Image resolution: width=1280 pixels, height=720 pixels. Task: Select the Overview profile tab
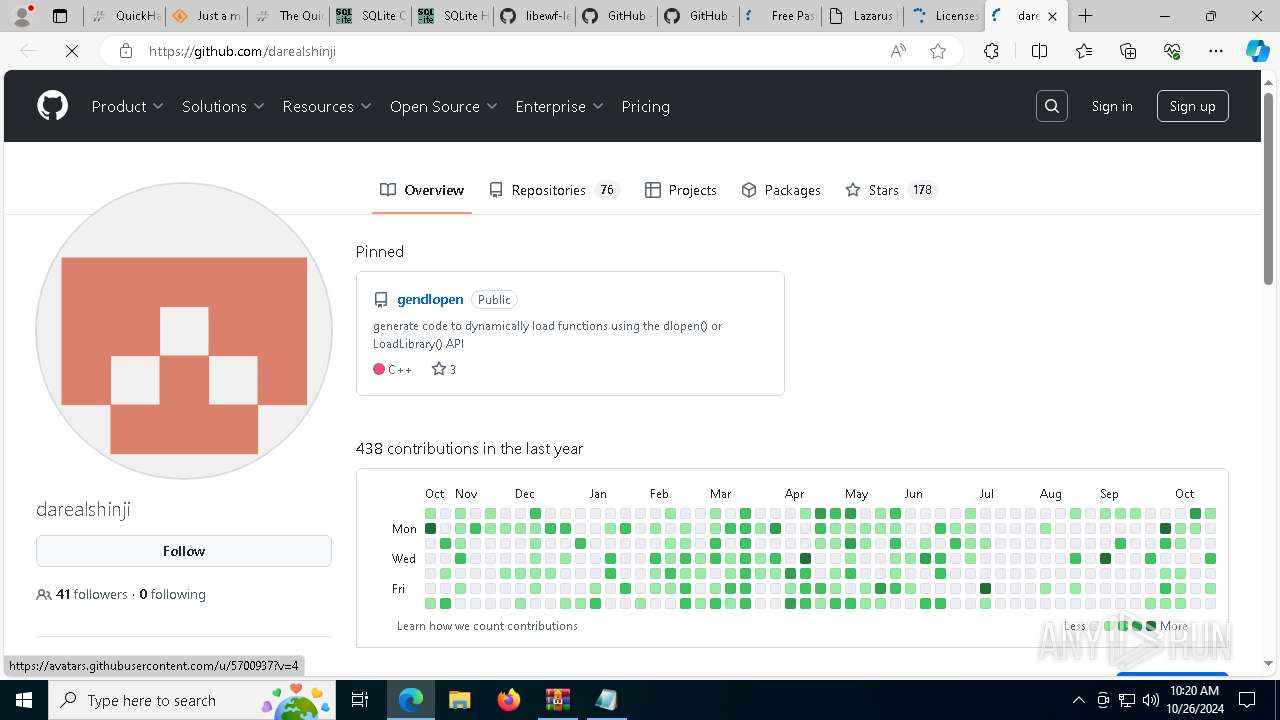tap(422, 190)
